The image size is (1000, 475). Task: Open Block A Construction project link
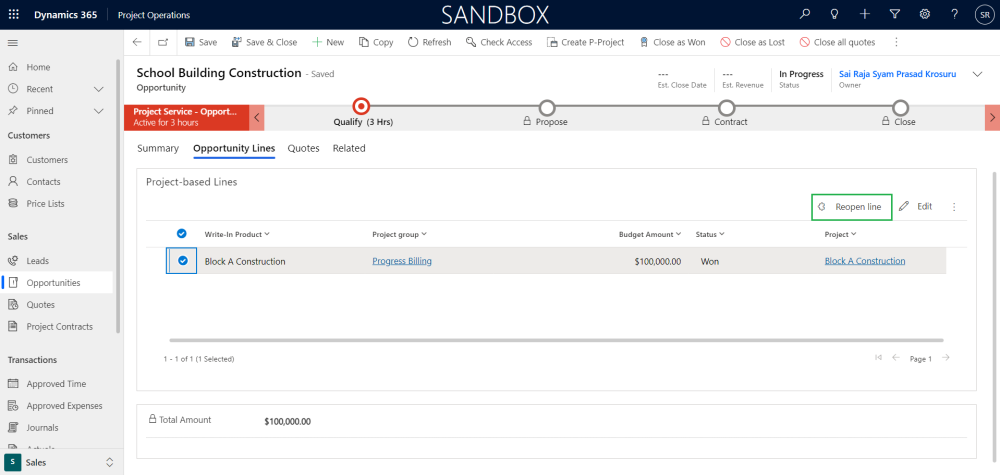pyautogui.click(x=865, y=261)
